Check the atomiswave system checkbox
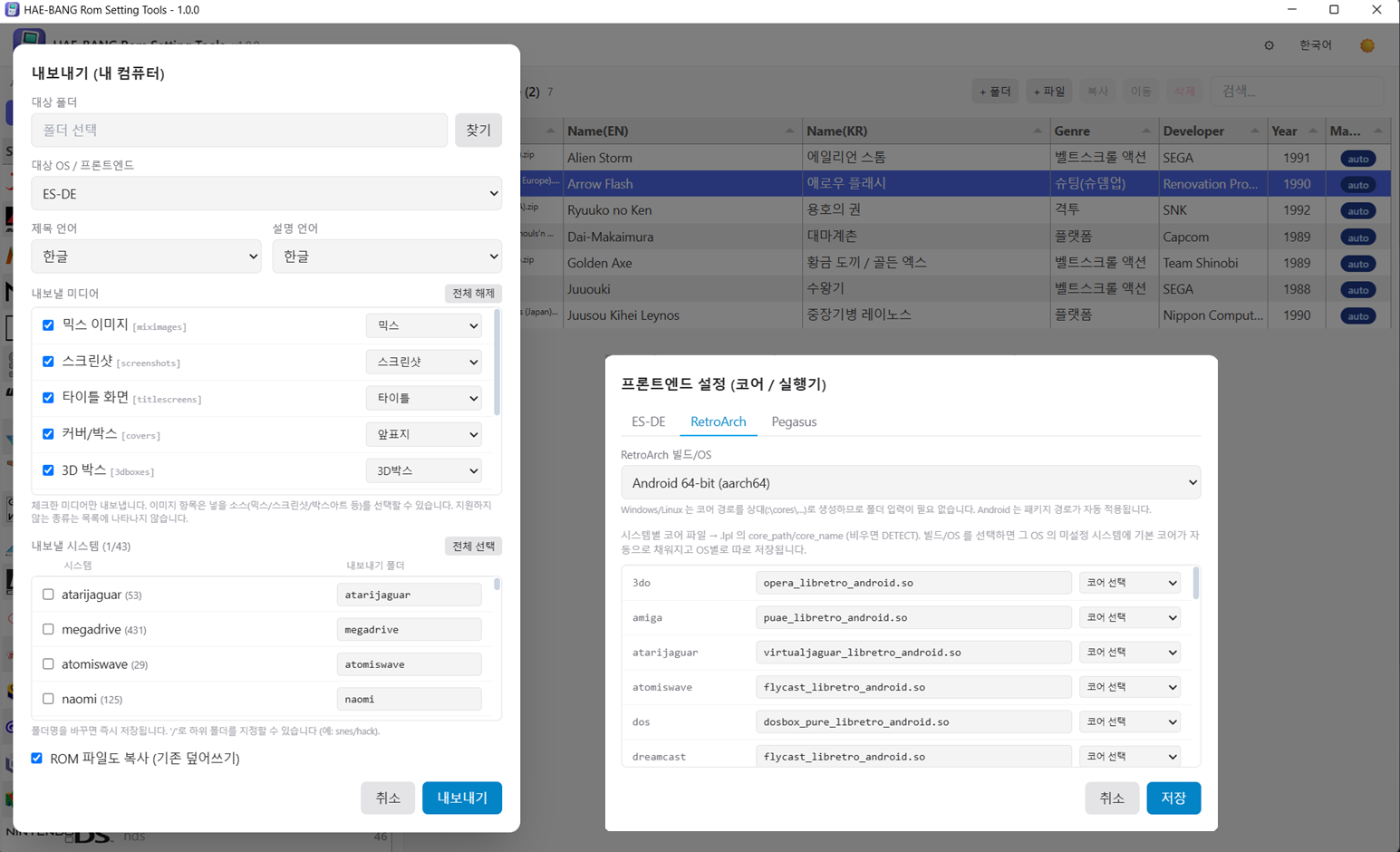 [48, 664]
